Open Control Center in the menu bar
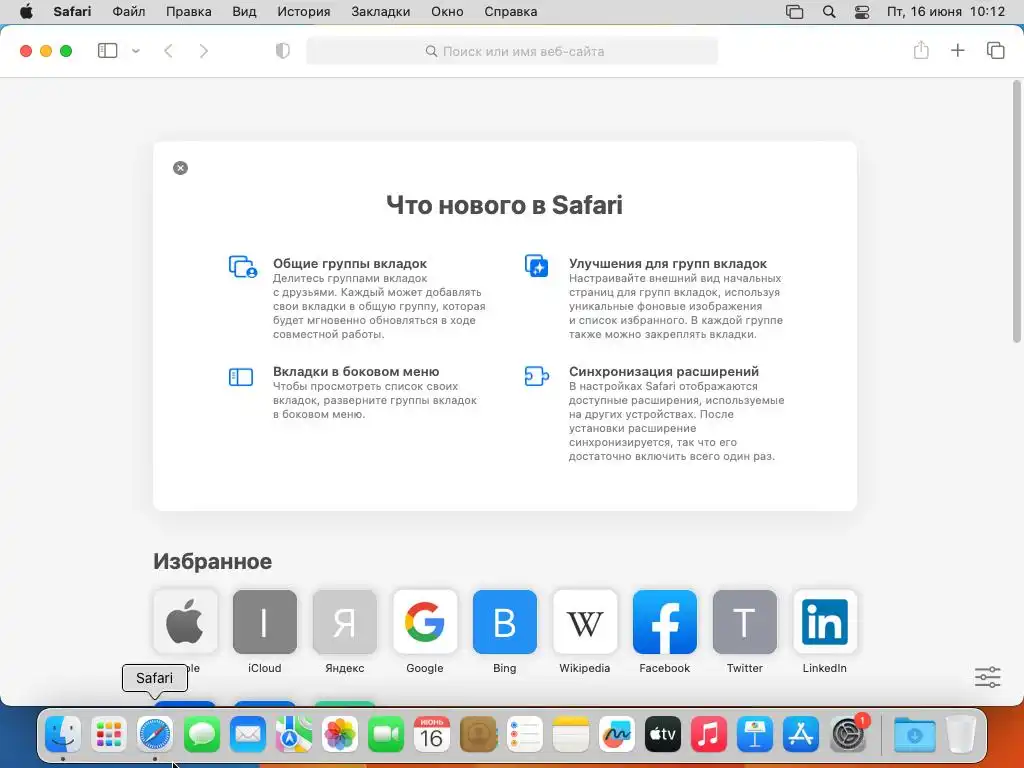Image resolution: width=1024 pixels, height=768 pixels. coord(862,12)
